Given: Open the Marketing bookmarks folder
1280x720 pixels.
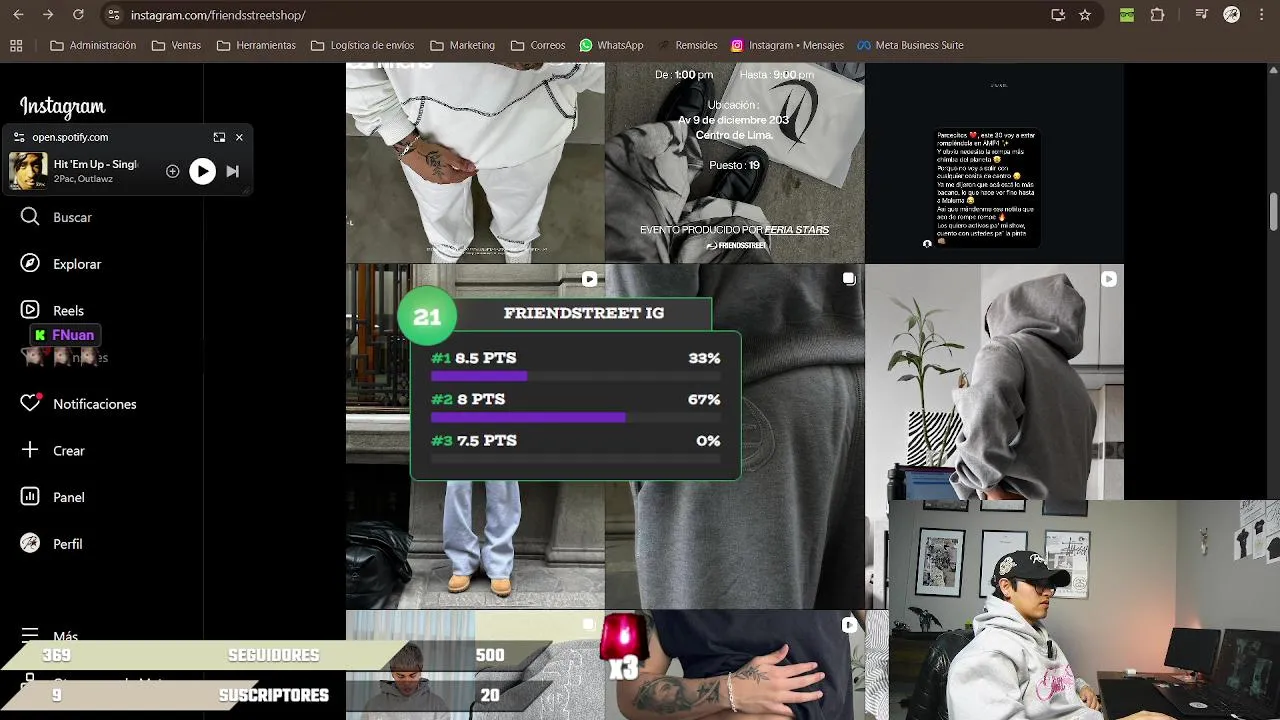Looking at the screenshot, I should pyautogui.click(x=462, y=45).
